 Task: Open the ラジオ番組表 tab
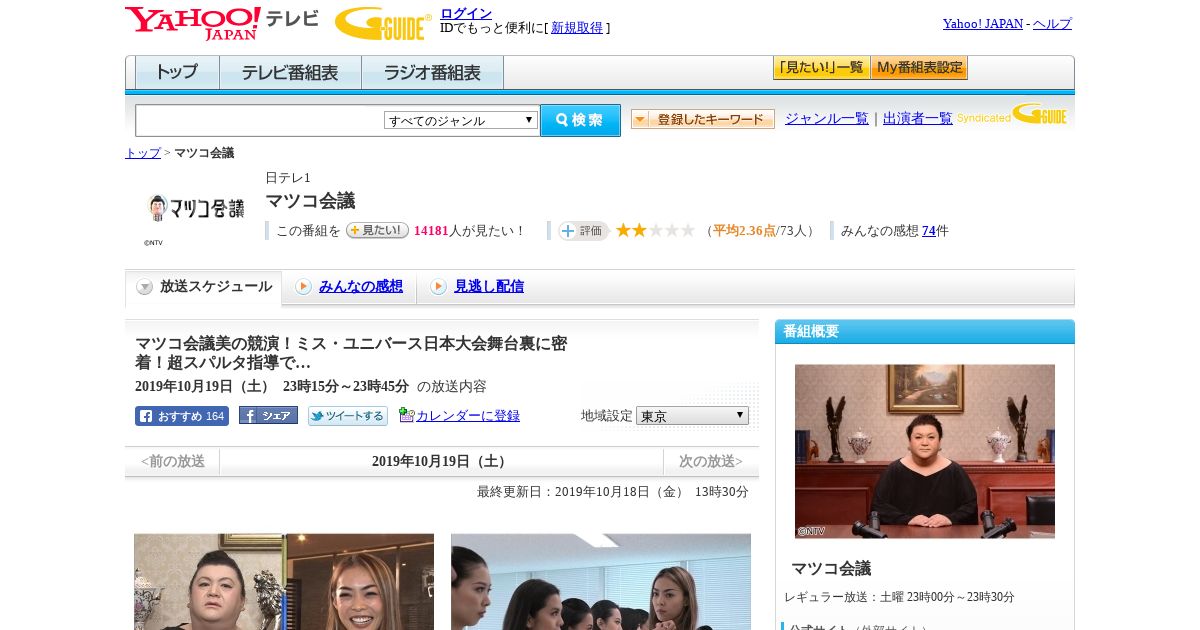click(x=432, y=73)
